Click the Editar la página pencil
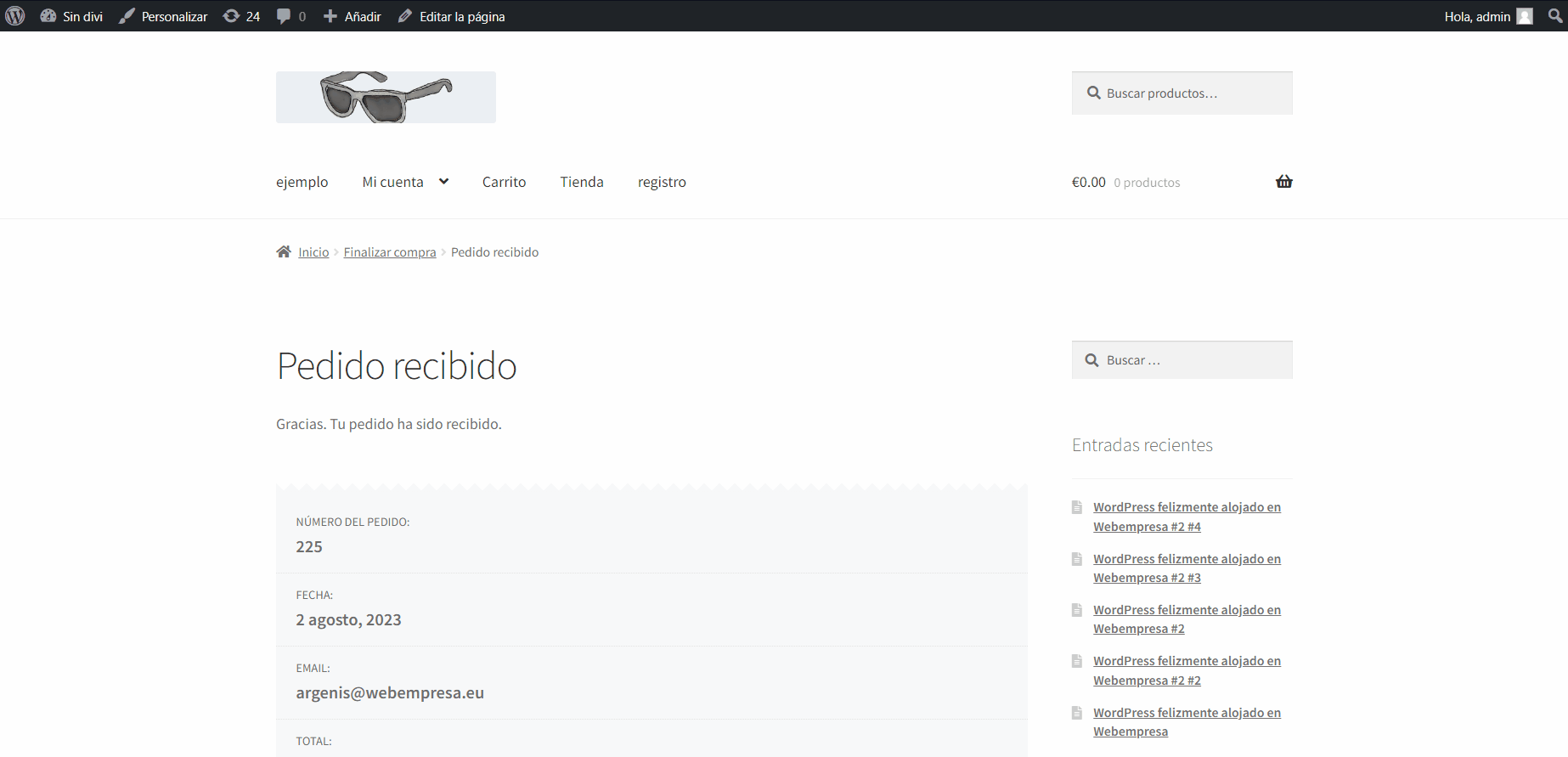Screen dimensions: 1568x757 tap(406, 16)
